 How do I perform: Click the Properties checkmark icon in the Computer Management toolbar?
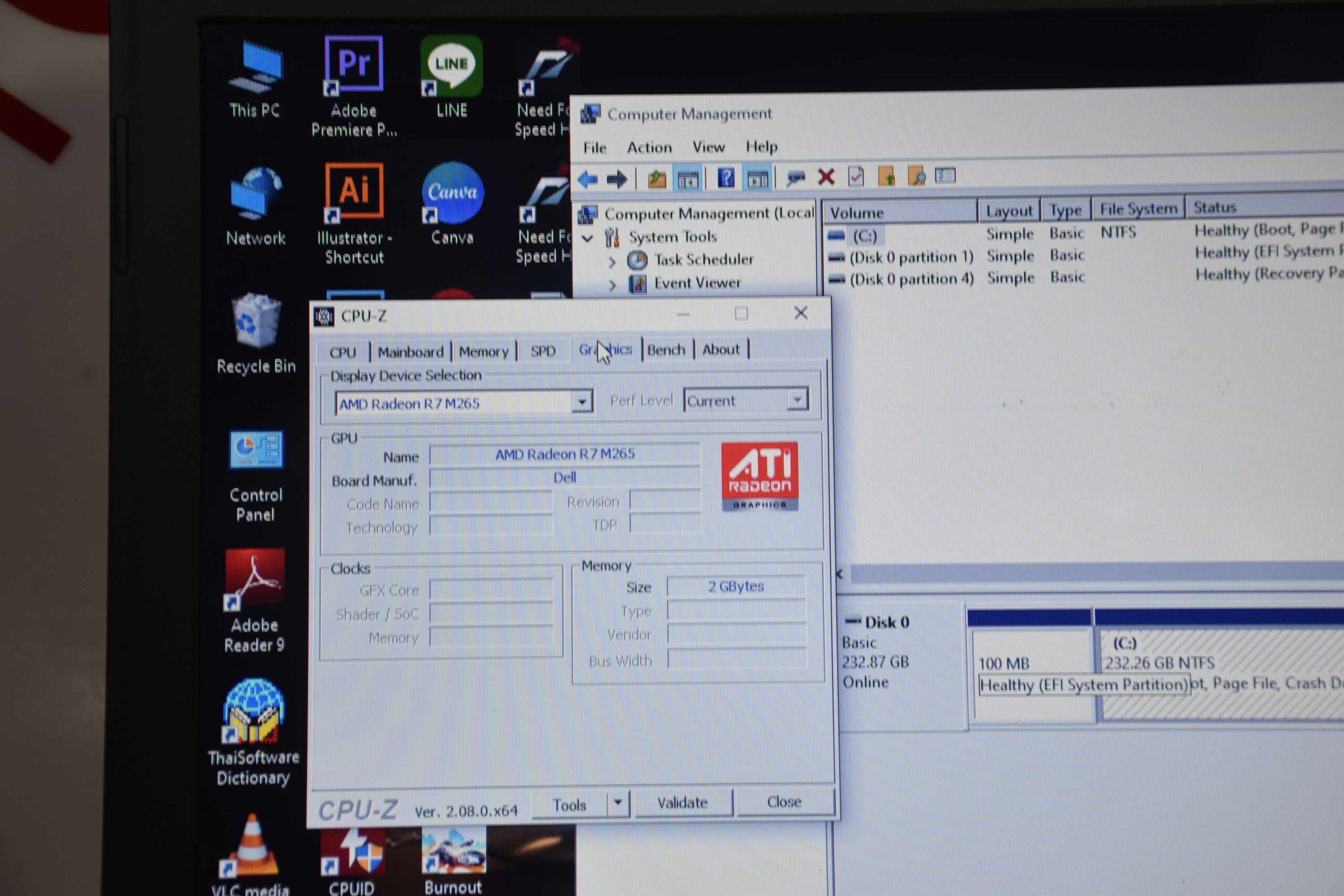tap(855, 176)
